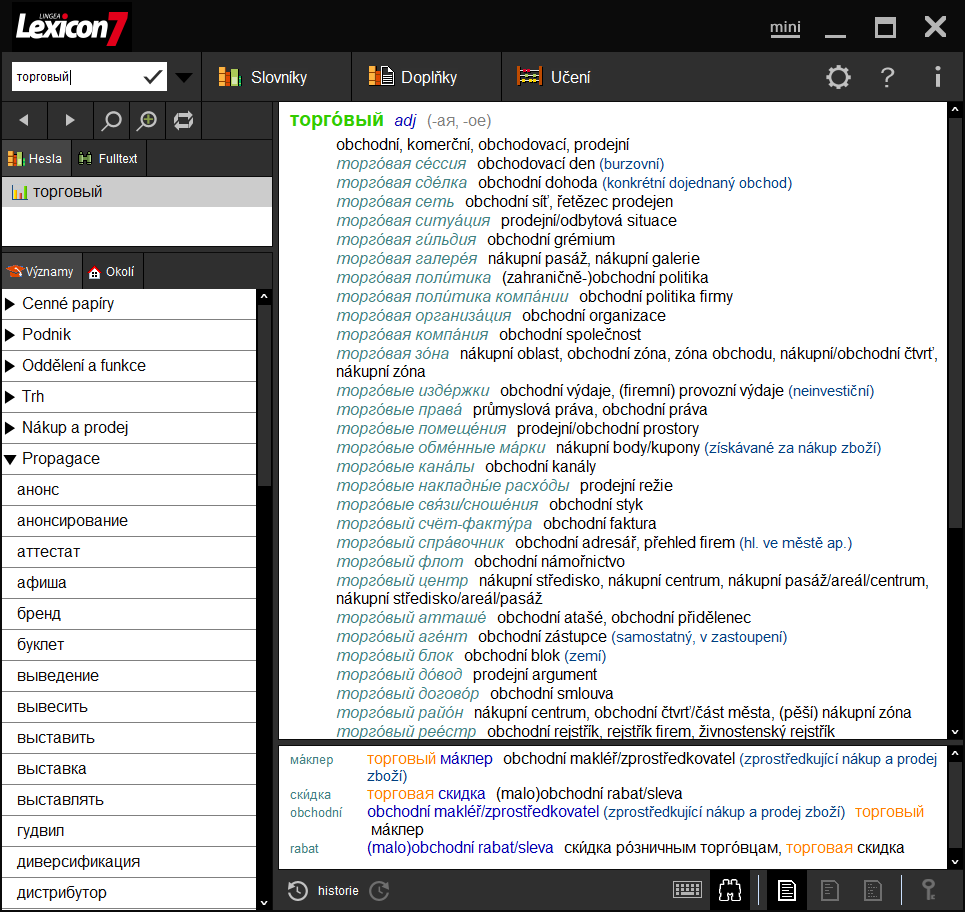
Task: Switch to the Významy tab
Action: point(41,271)
